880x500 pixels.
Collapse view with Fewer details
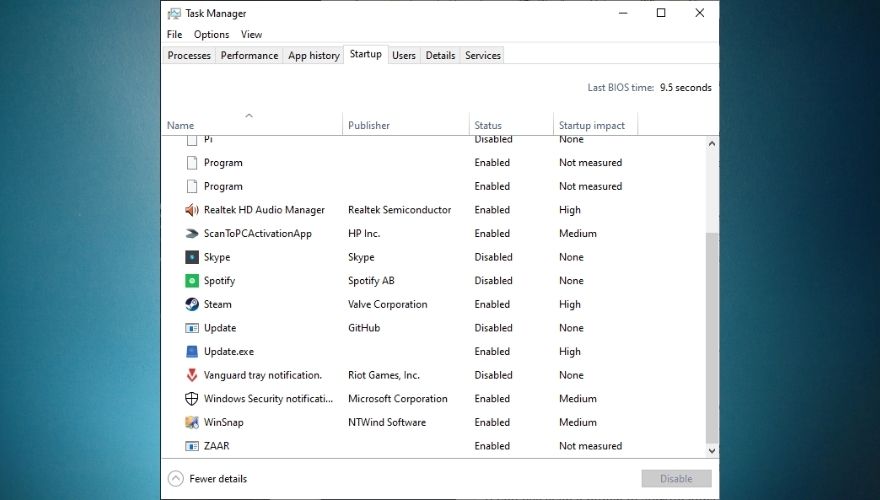tap(207, 479)
